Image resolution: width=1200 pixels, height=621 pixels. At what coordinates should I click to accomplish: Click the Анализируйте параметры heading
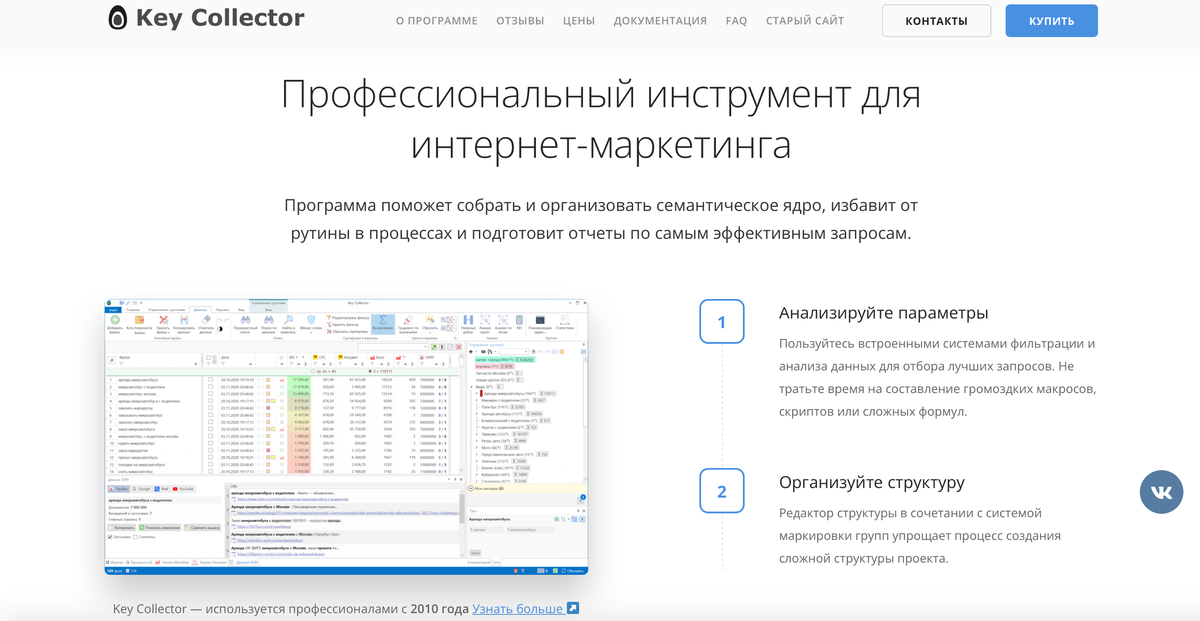pyautogui.click(x=883, y=313)
